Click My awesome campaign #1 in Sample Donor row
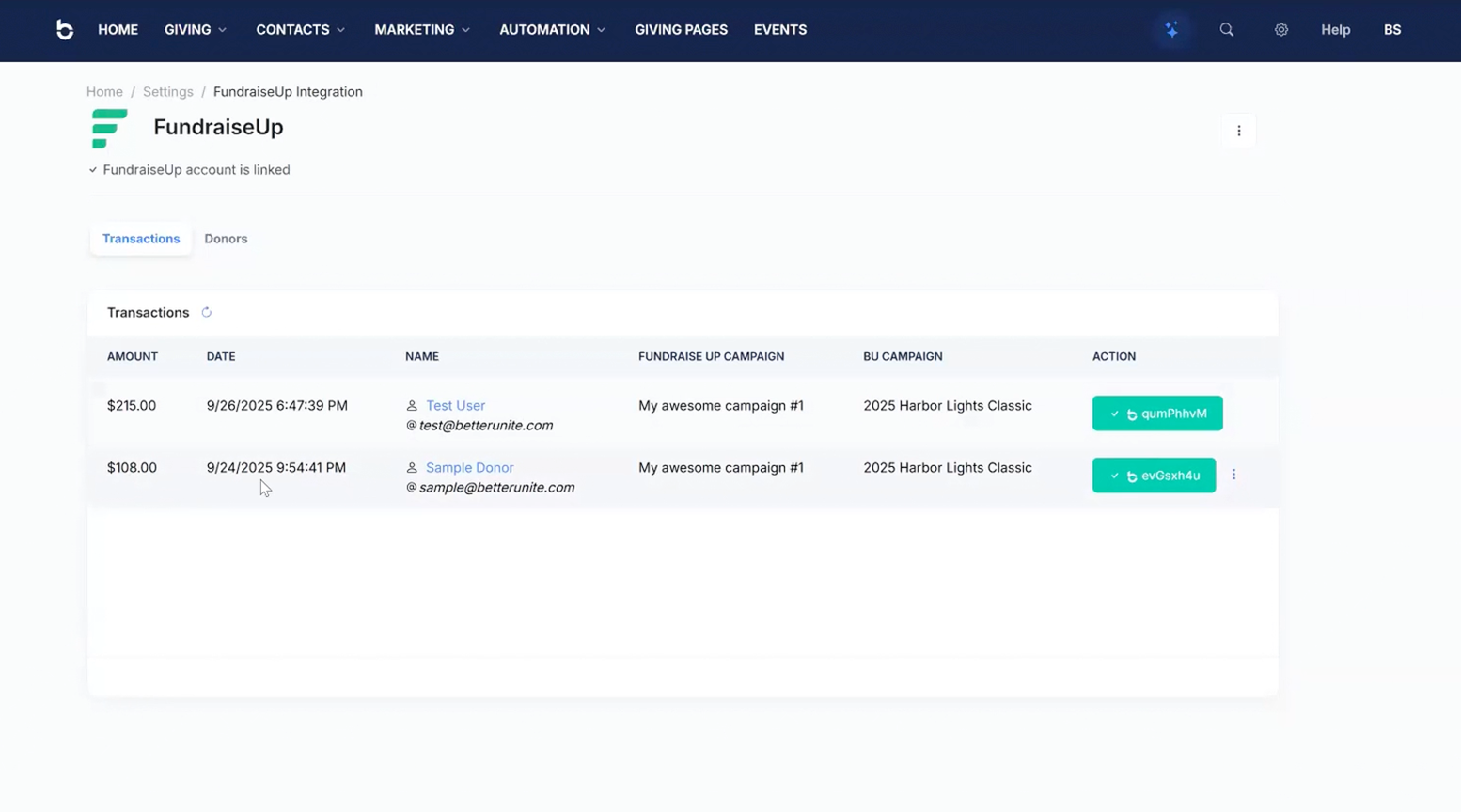 (721, 468)
